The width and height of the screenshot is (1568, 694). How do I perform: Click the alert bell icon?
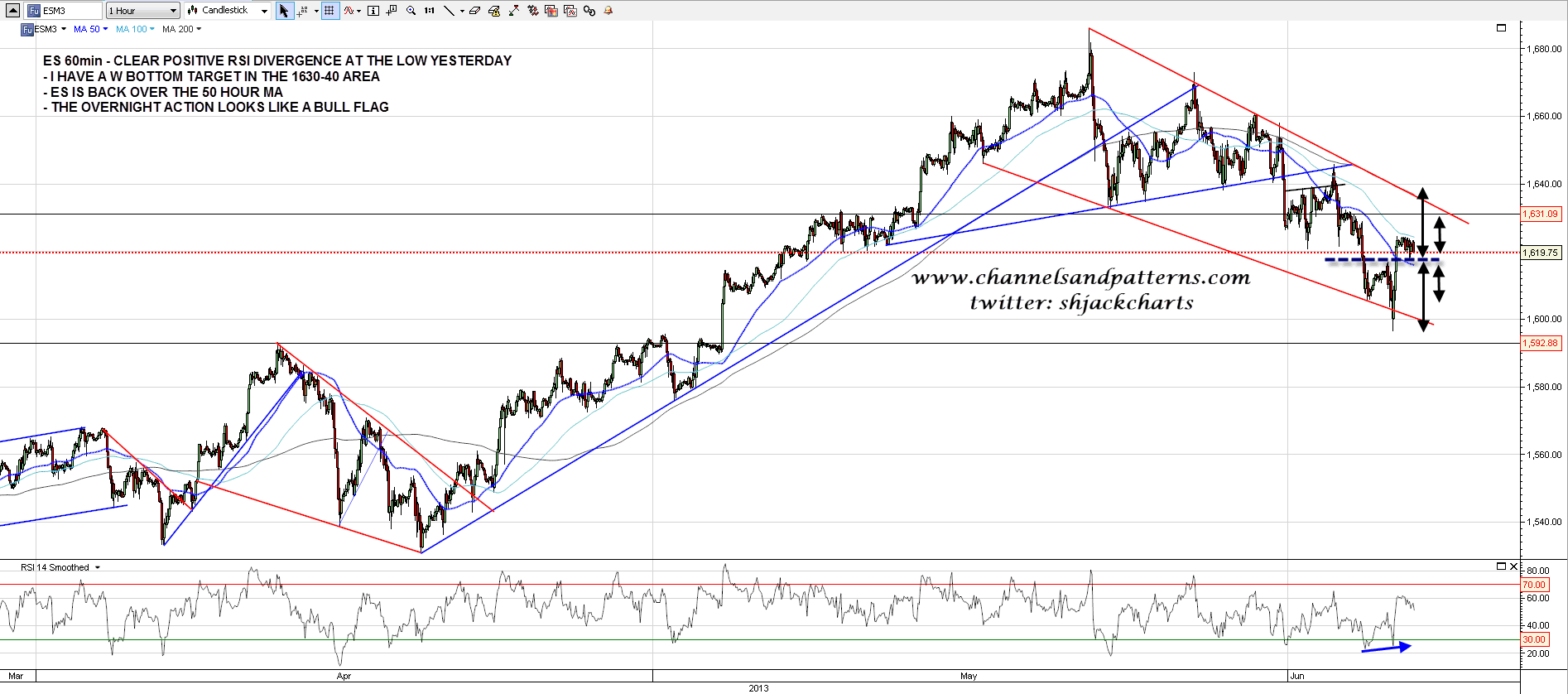point(608,11)
